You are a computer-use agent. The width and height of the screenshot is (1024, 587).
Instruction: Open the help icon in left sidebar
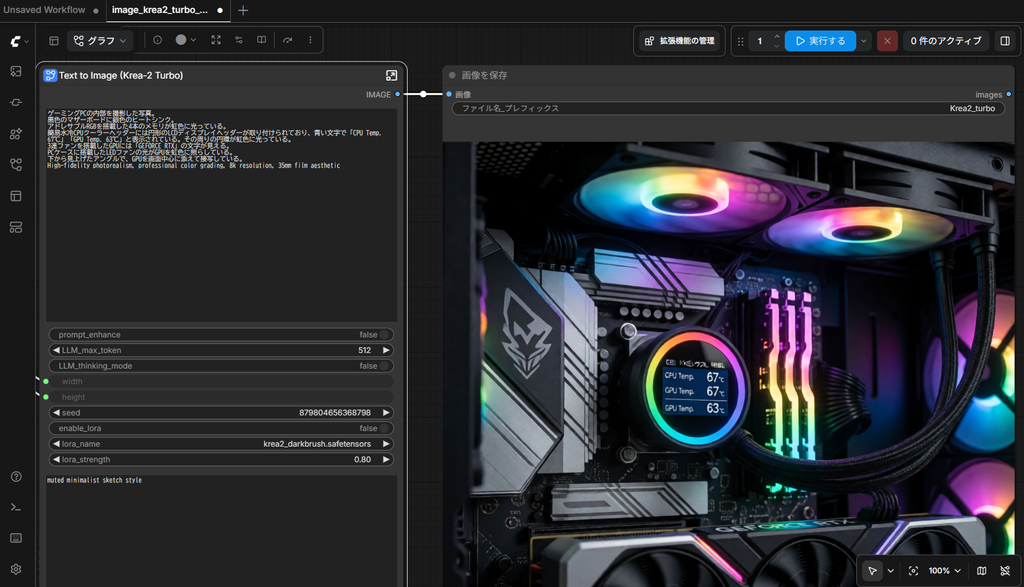click(x=16, y=477)
